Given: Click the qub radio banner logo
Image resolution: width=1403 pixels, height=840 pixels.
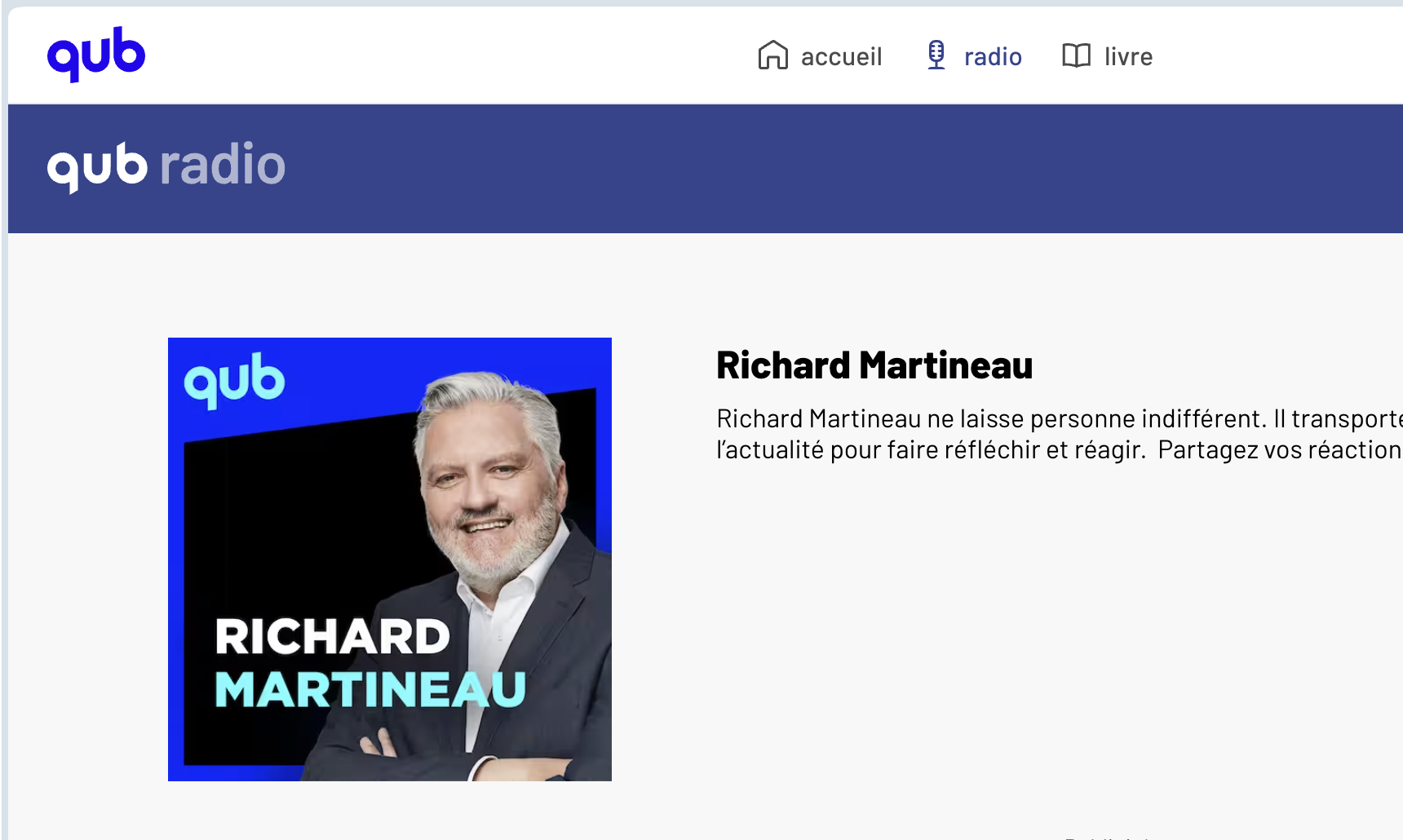Looking at the screenshot, I should (x=166, y=166).
